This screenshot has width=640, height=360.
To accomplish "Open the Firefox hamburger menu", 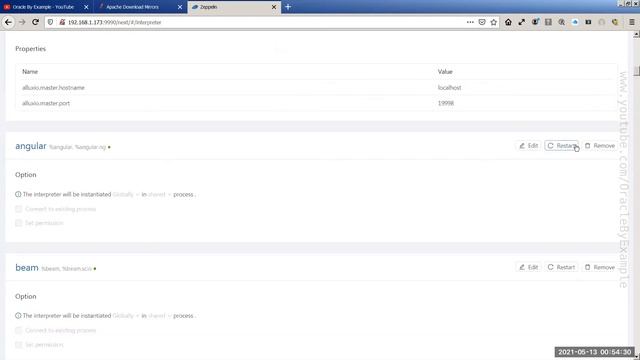I will point(631,22).
